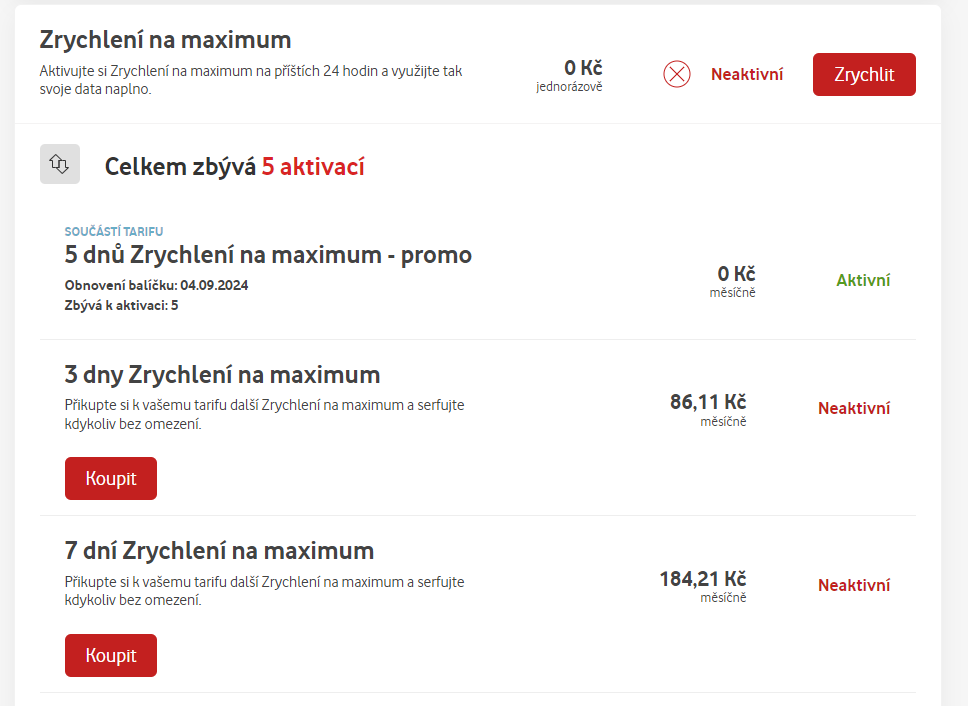Click the top Zrychlení na maximum title
Screen dimensions: 968x706
coord(165,40)
